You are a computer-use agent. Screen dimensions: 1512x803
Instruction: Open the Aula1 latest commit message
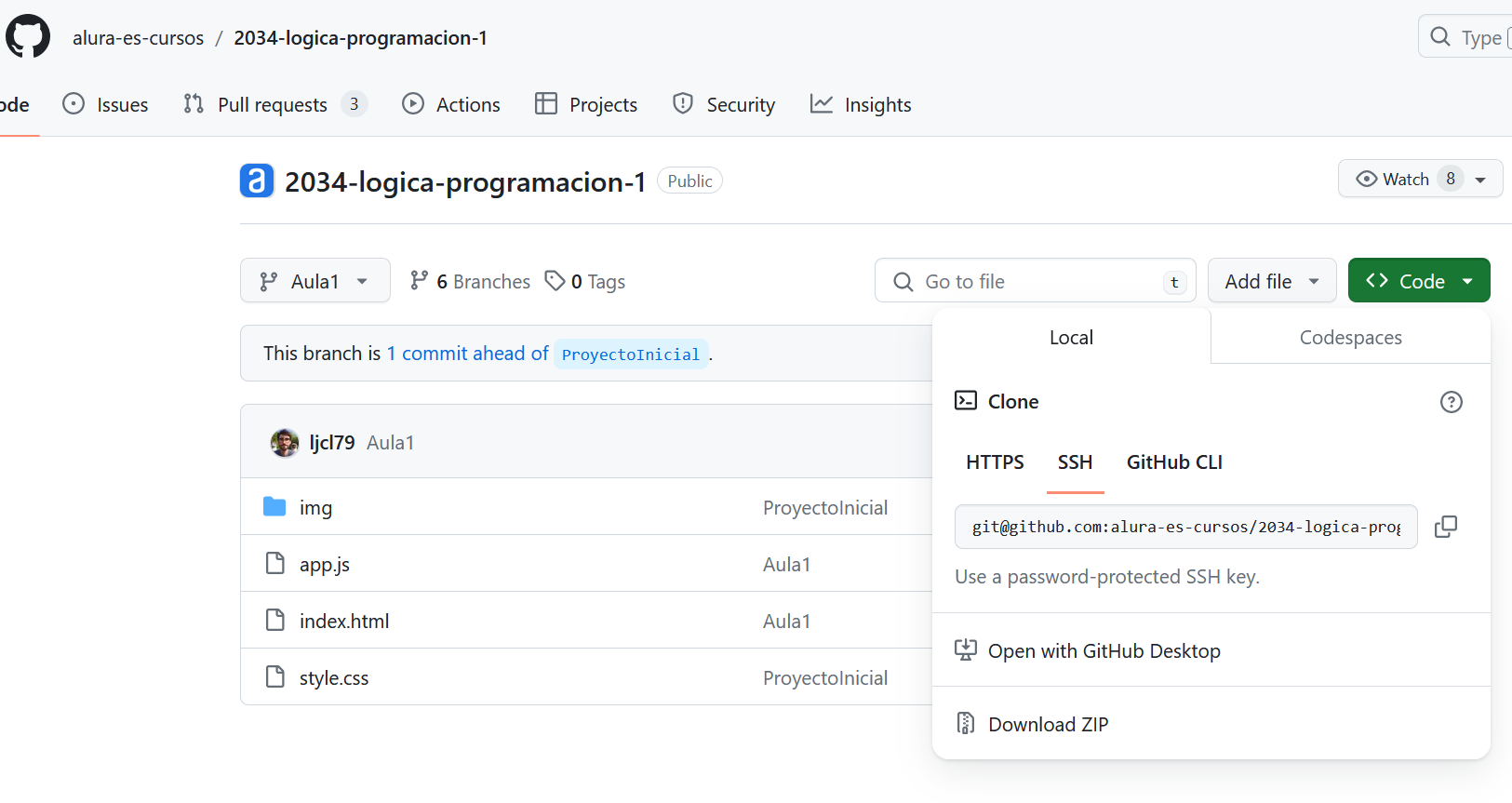[391, 442]
